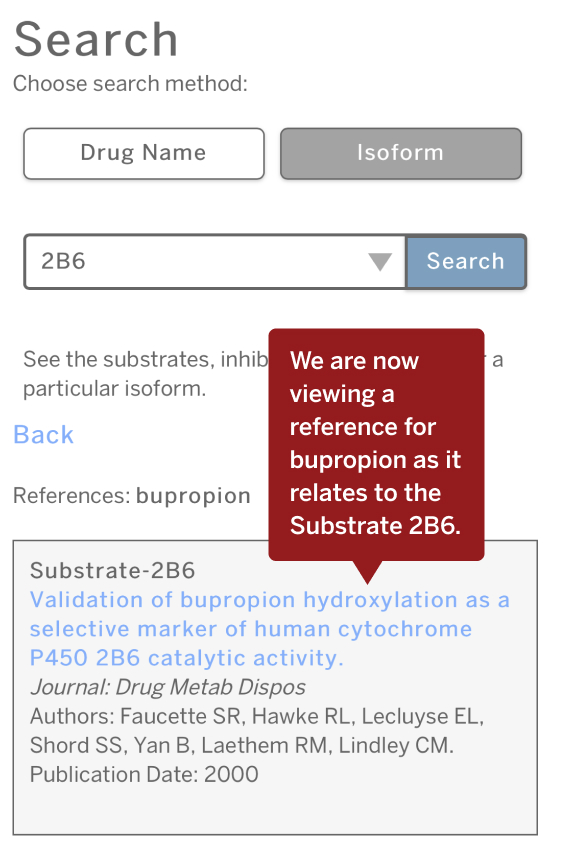
Task: Click the blue Search button
Action: (466, 262)
